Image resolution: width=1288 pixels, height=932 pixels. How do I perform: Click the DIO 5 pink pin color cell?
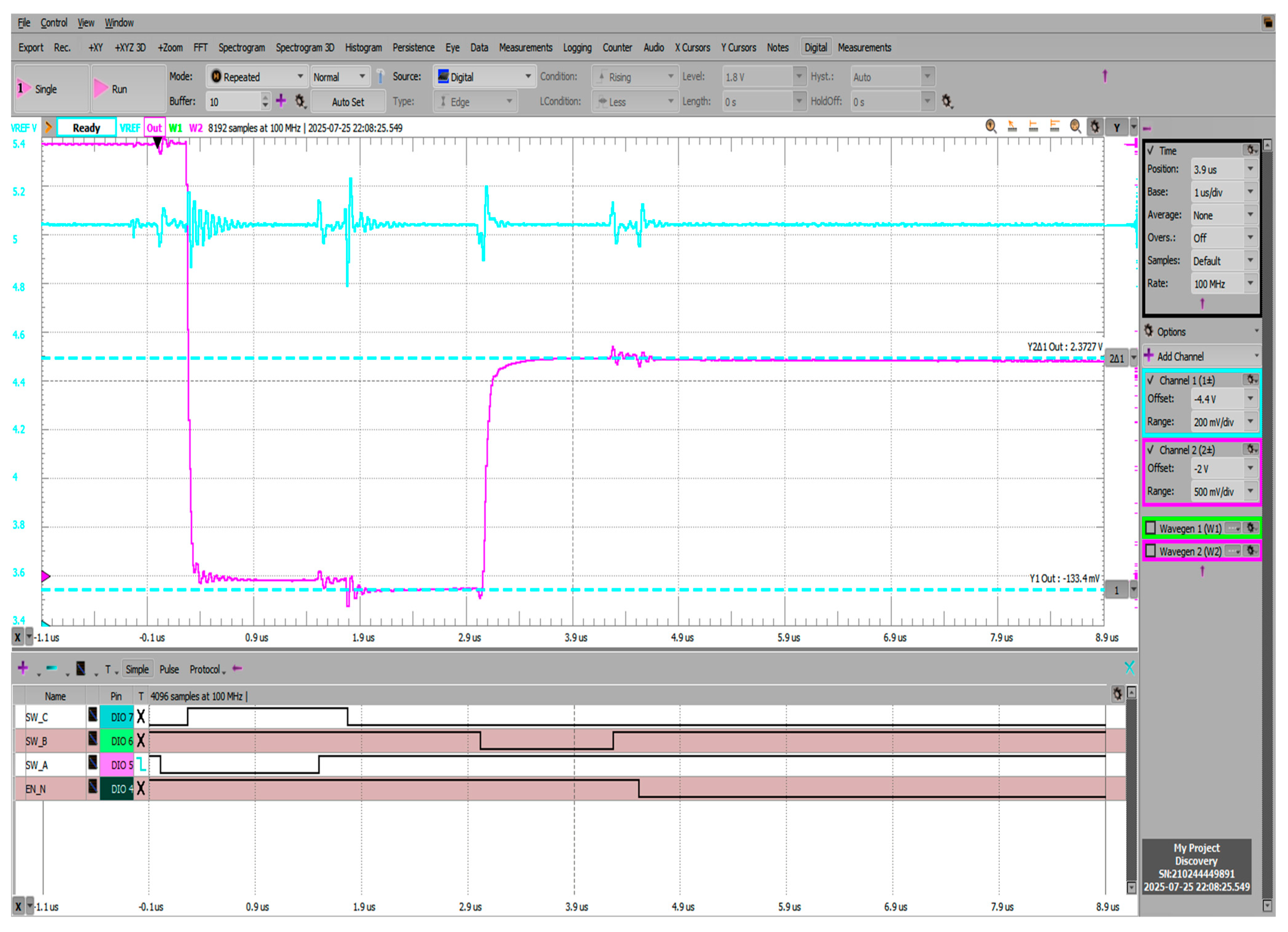click(117, 765)
